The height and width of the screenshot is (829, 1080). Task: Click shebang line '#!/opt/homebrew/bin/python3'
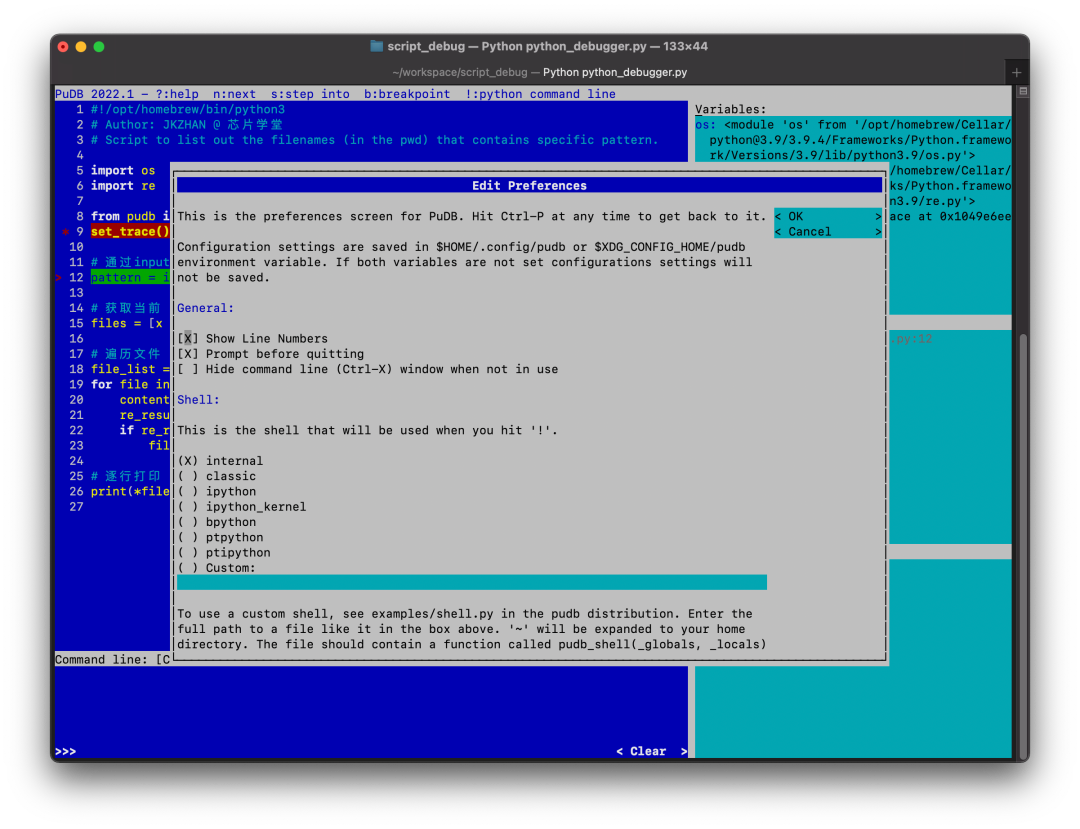pyautogui.click(x=187, y=109)
